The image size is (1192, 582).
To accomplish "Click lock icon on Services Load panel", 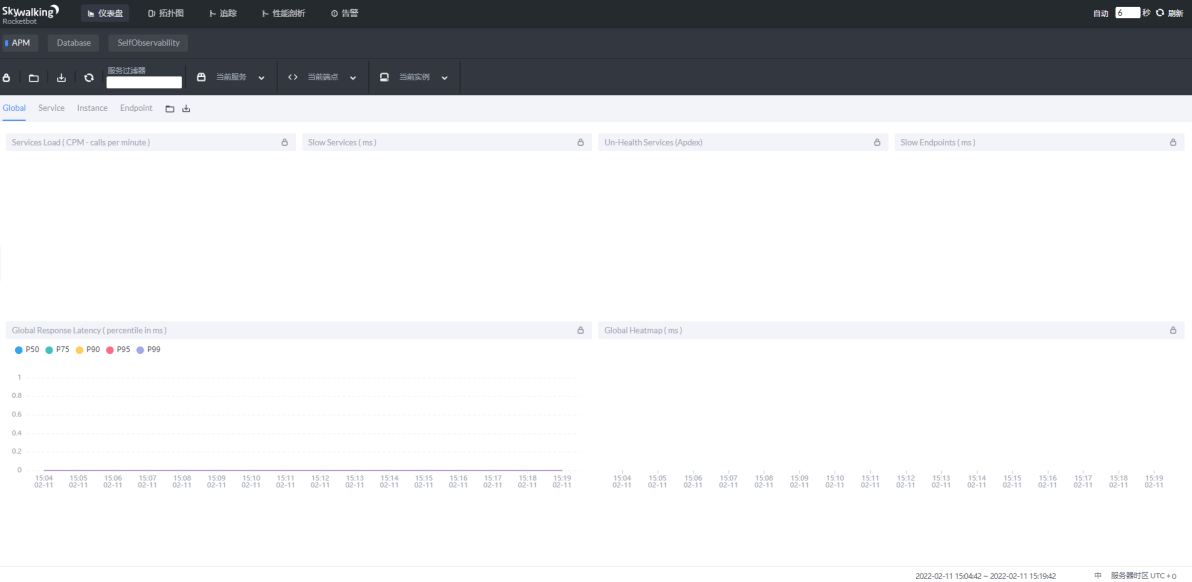I will click(285, 142).
